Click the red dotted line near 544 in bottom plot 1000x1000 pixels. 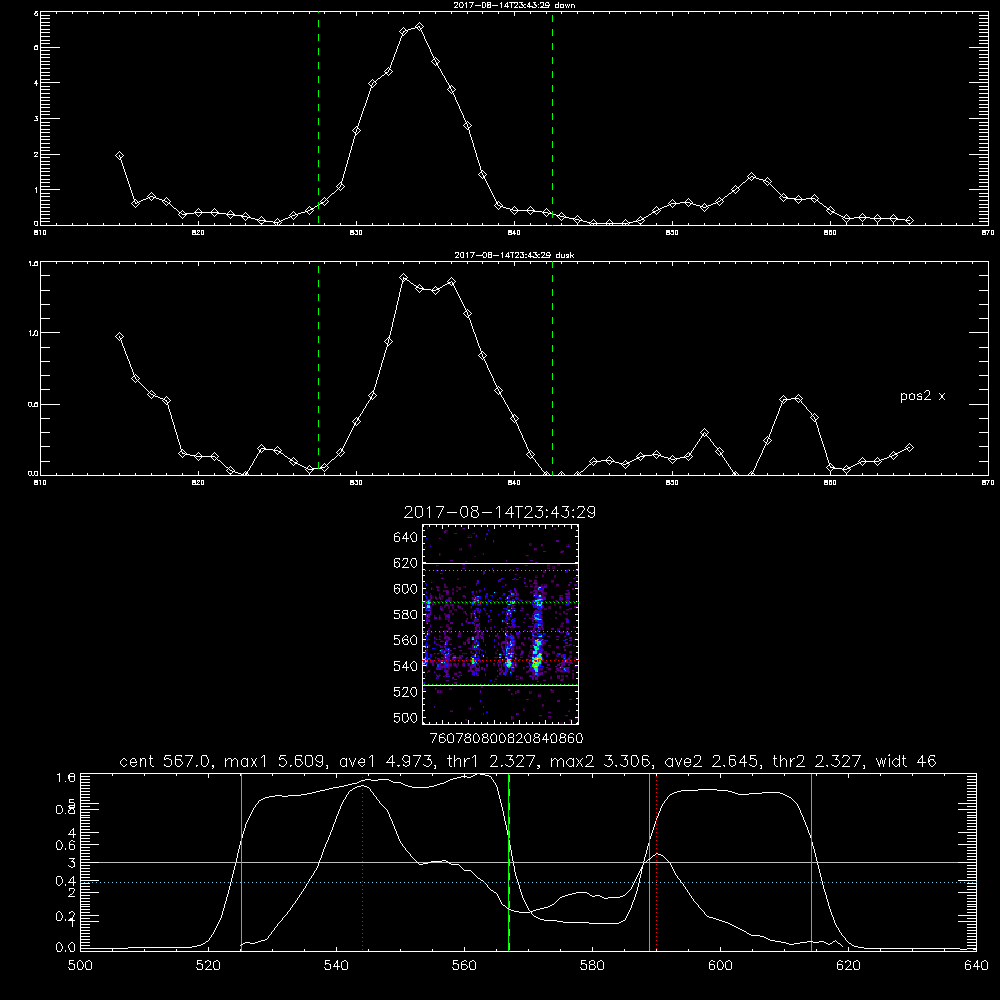pos(362,862)
